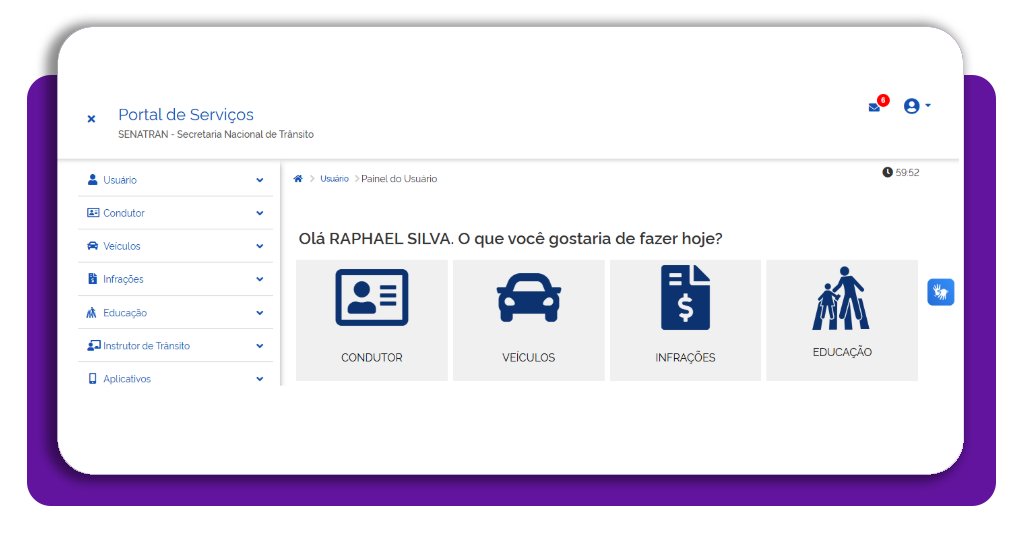
Task: Open Aplicativos in the sidebar menu
Action: coord(126,379)
